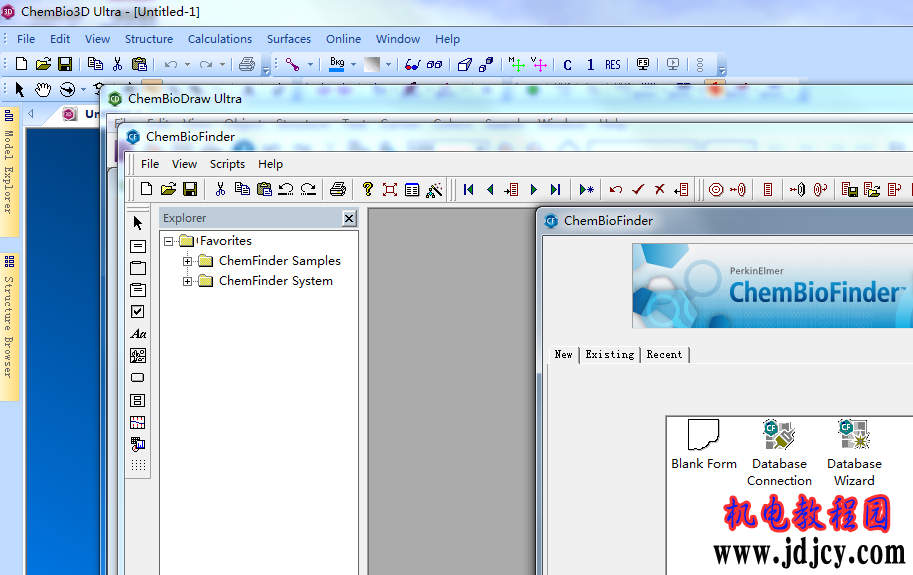913x575 pixels.
Task: Select the Rotate tool in ChemBio3D
Action: tap(68, 90)
